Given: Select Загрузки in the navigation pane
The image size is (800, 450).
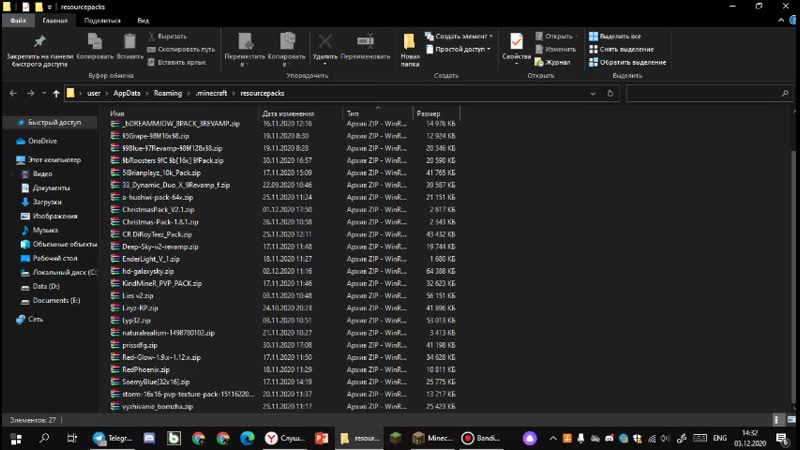Looking at the screenshot, I should coord(47,201).
